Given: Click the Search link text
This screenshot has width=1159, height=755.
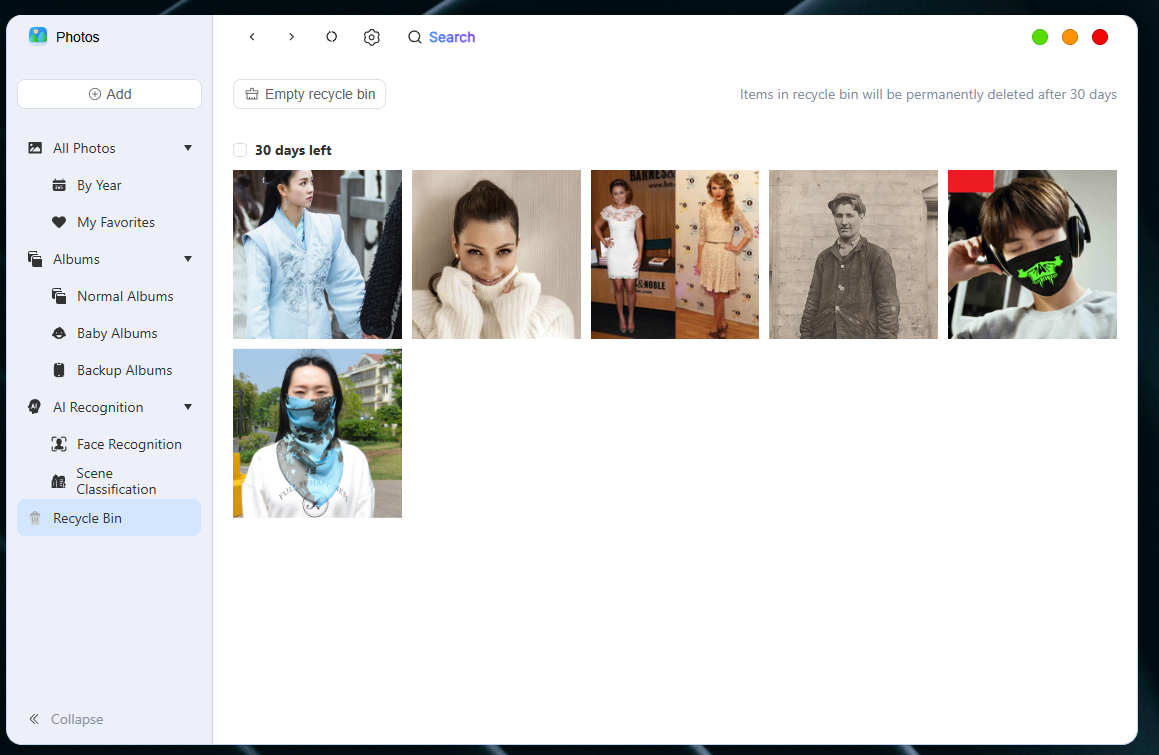Looking at the screenshot, I should point(452,37).
